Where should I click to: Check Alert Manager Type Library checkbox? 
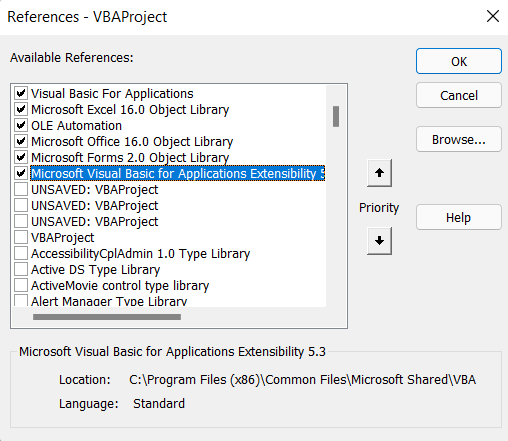[x=21, y=301]
